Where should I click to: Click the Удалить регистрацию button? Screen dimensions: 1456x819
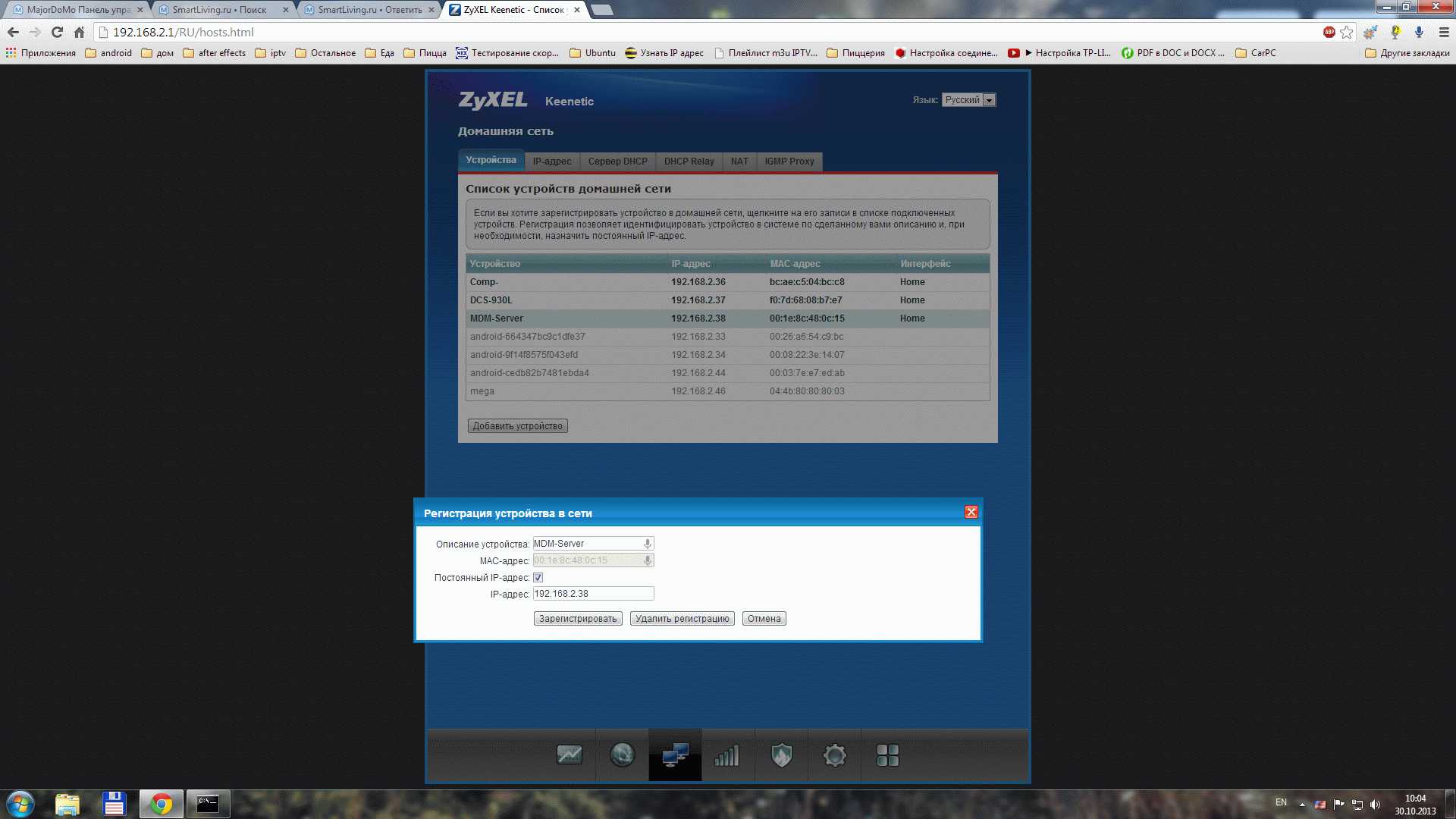(x=682, y=619)
